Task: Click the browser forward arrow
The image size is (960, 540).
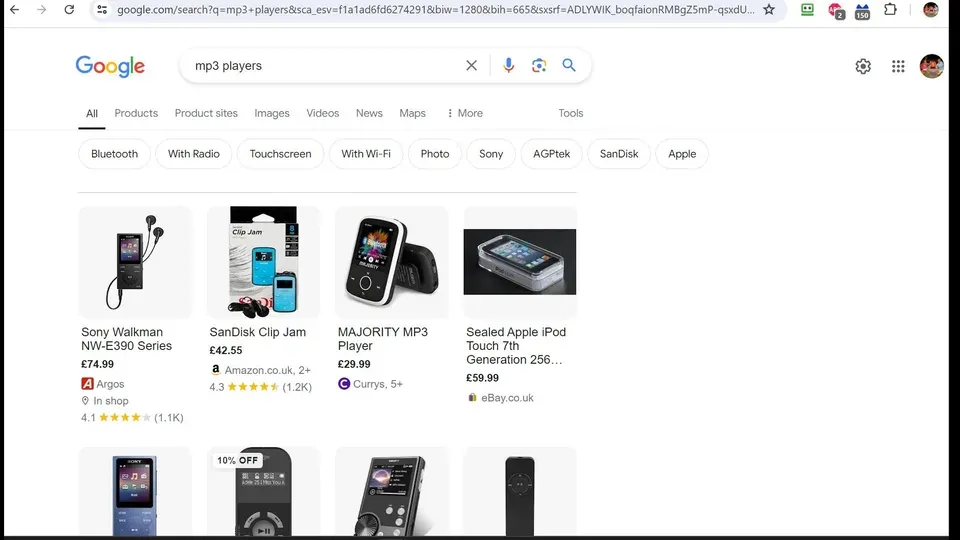Action: pyautogui.click(x=42, y=10)
